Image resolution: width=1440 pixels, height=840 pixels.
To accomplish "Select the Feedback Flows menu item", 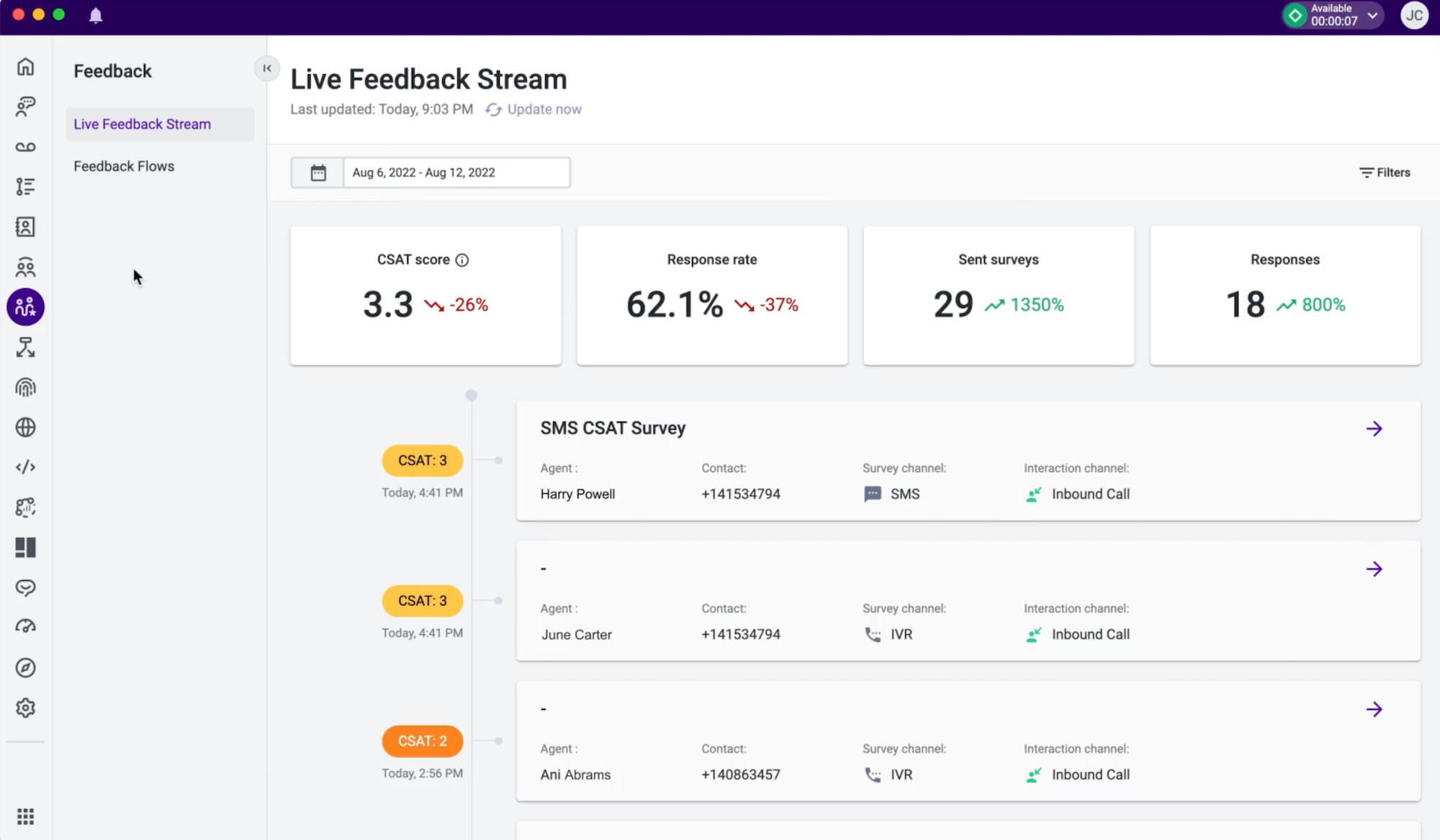I will click(x=123, y=166).
